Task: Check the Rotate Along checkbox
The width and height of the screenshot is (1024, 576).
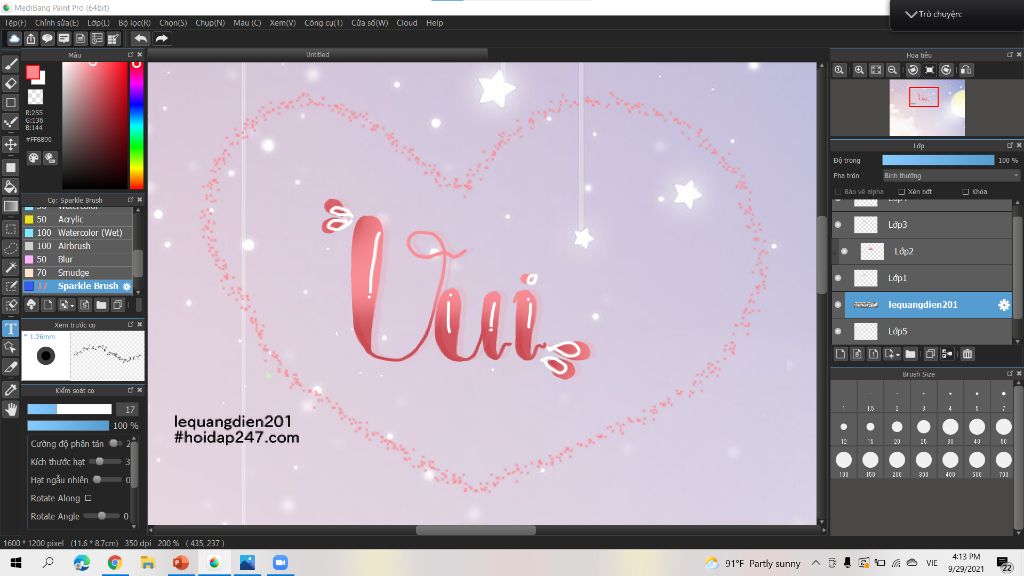Action: pyautogui.click(x=88, y=498)
